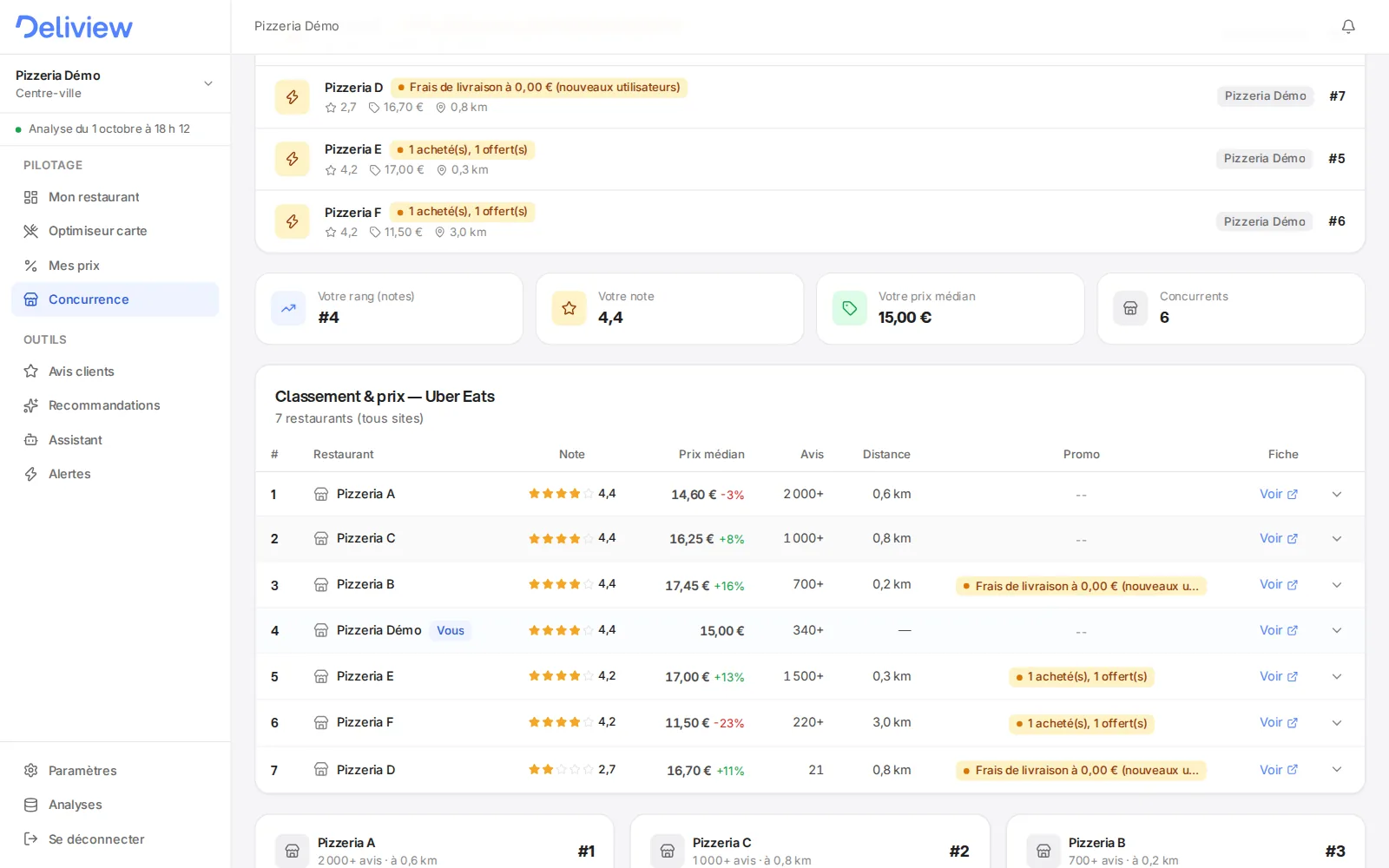Image resolution: width=1389 pixels, height=868 pixels.
Task: Click the Pizzeria F lightning icon
Action: point(293,221)
